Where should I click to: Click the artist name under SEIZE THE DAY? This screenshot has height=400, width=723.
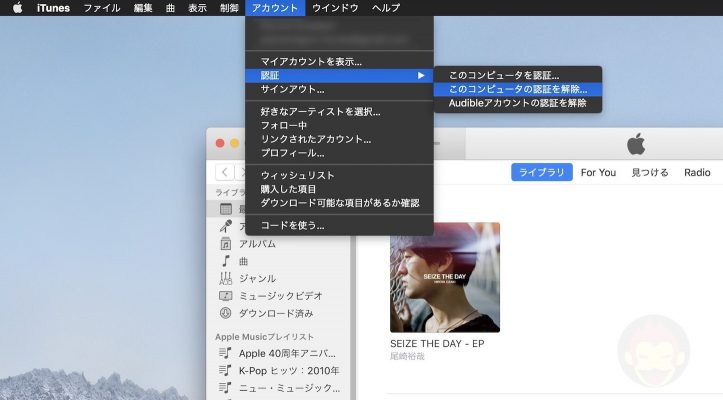407,356
